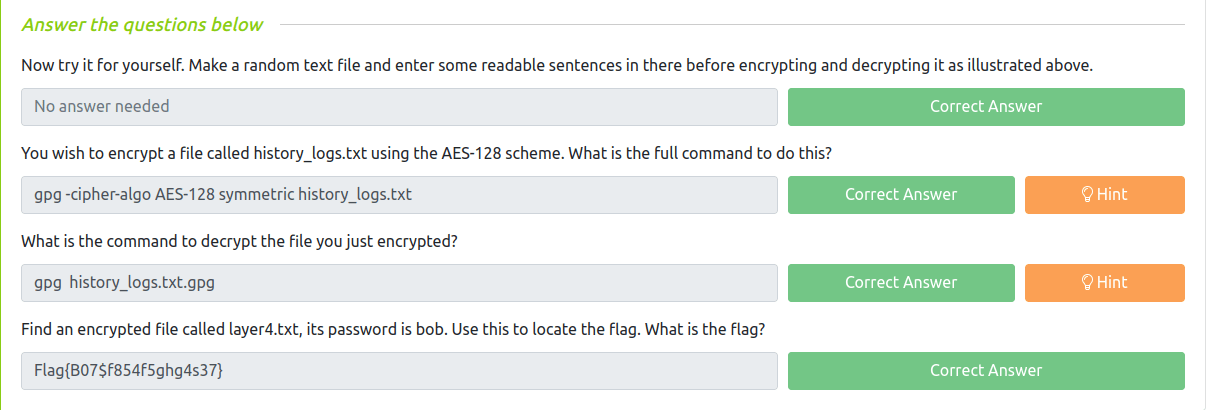Click Correct Answer beside the Flag field
The height and width of the screenshot is (410, 1206).
[985, 371]
